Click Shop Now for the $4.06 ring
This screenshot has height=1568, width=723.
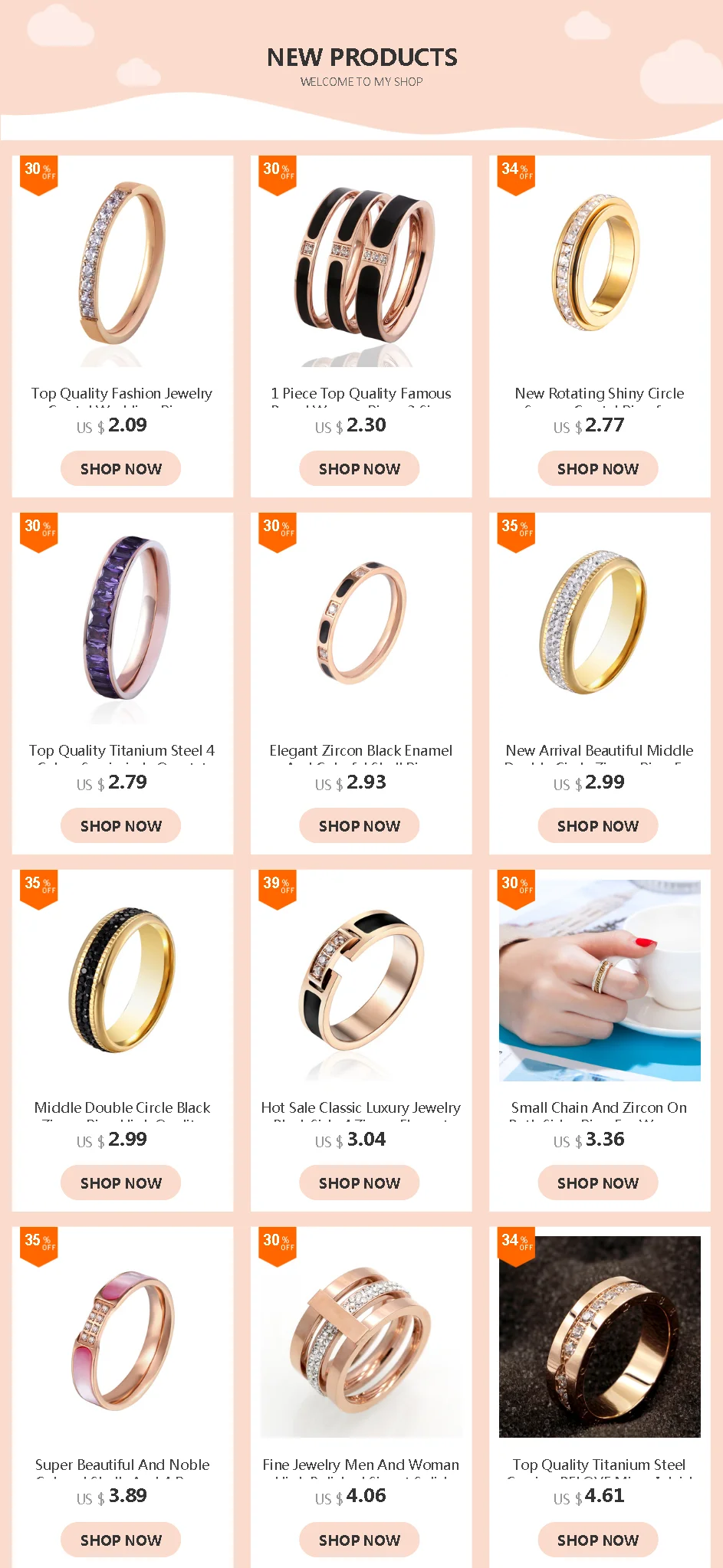(x=360, y=1540)
